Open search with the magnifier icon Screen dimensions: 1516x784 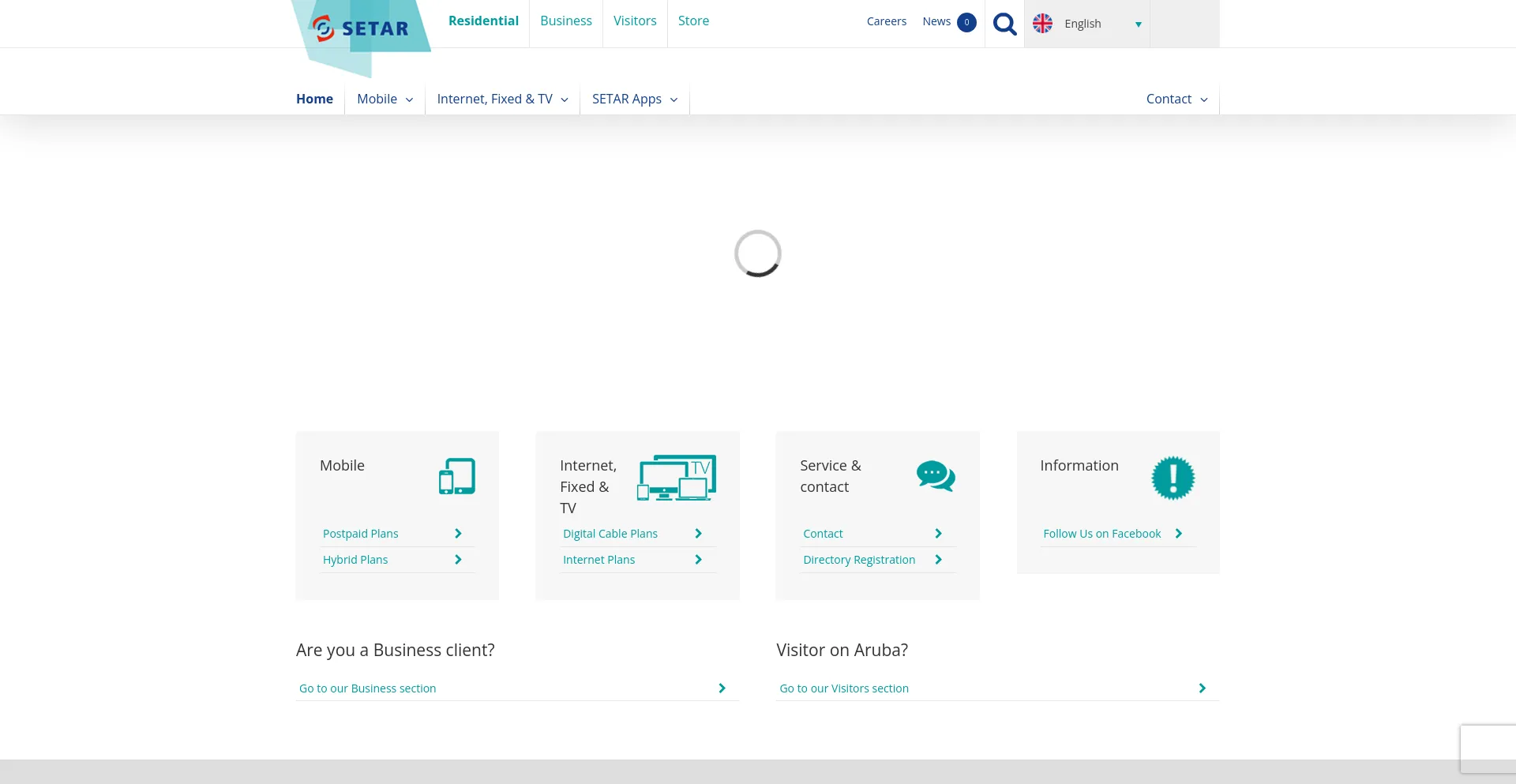coord(1004,24)
